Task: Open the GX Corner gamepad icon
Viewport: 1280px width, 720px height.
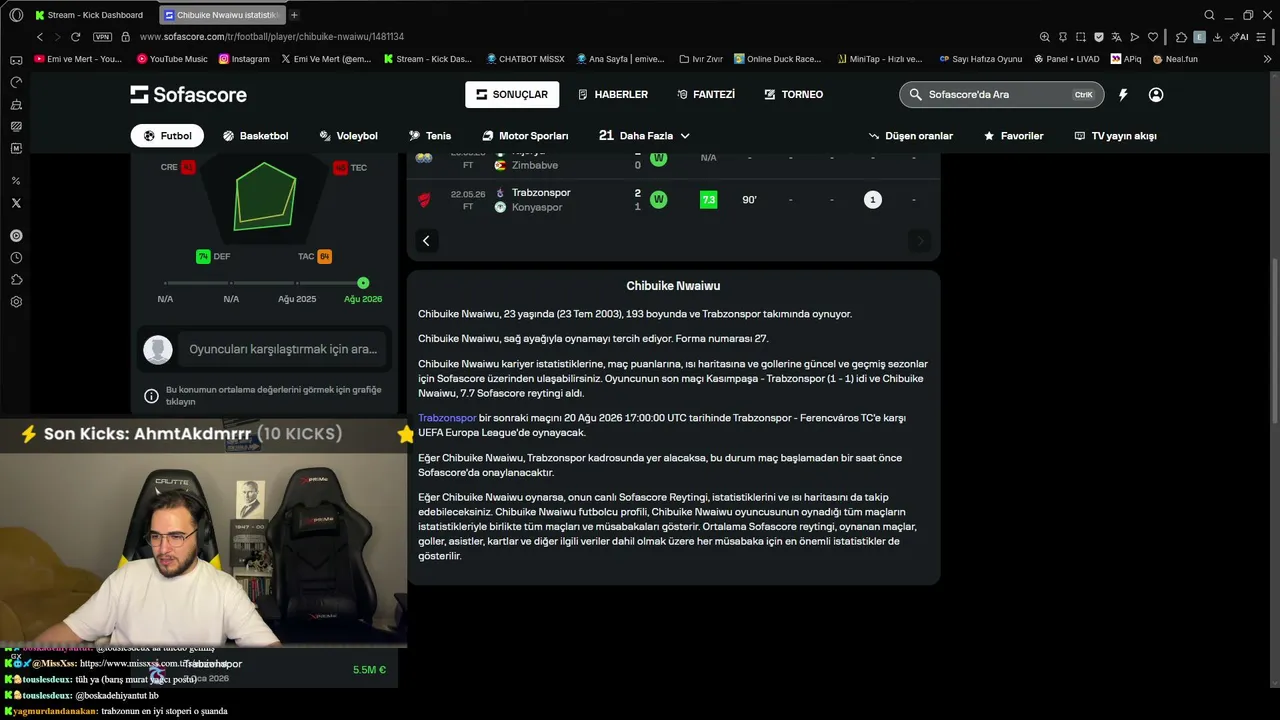Action: tap(16, 60)
